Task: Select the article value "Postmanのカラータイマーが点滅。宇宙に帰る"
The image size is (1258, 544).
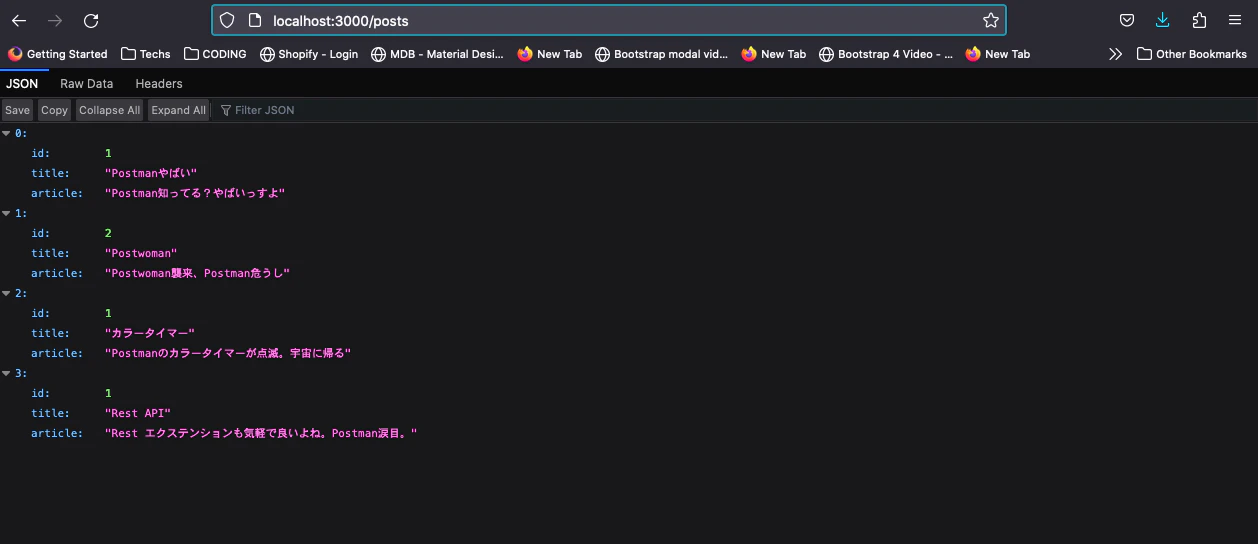Action: click(228, 353)
